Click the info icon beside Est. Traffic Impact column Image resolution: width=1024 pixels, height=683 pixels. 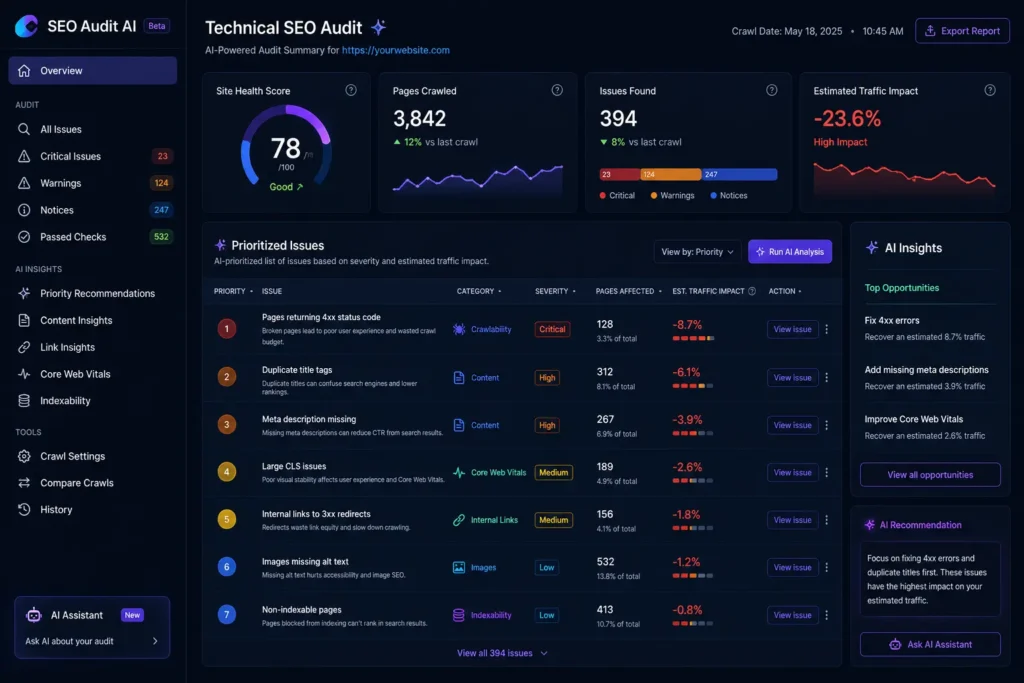tap(752, 291)
